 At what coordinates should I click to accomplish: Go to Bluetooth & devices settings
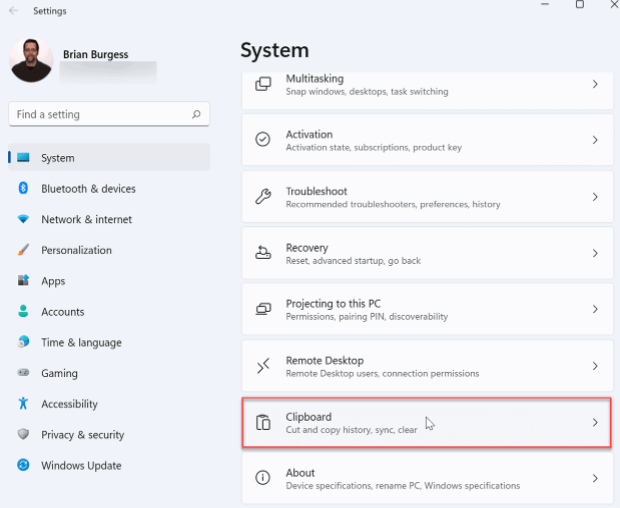click(109, 188)
